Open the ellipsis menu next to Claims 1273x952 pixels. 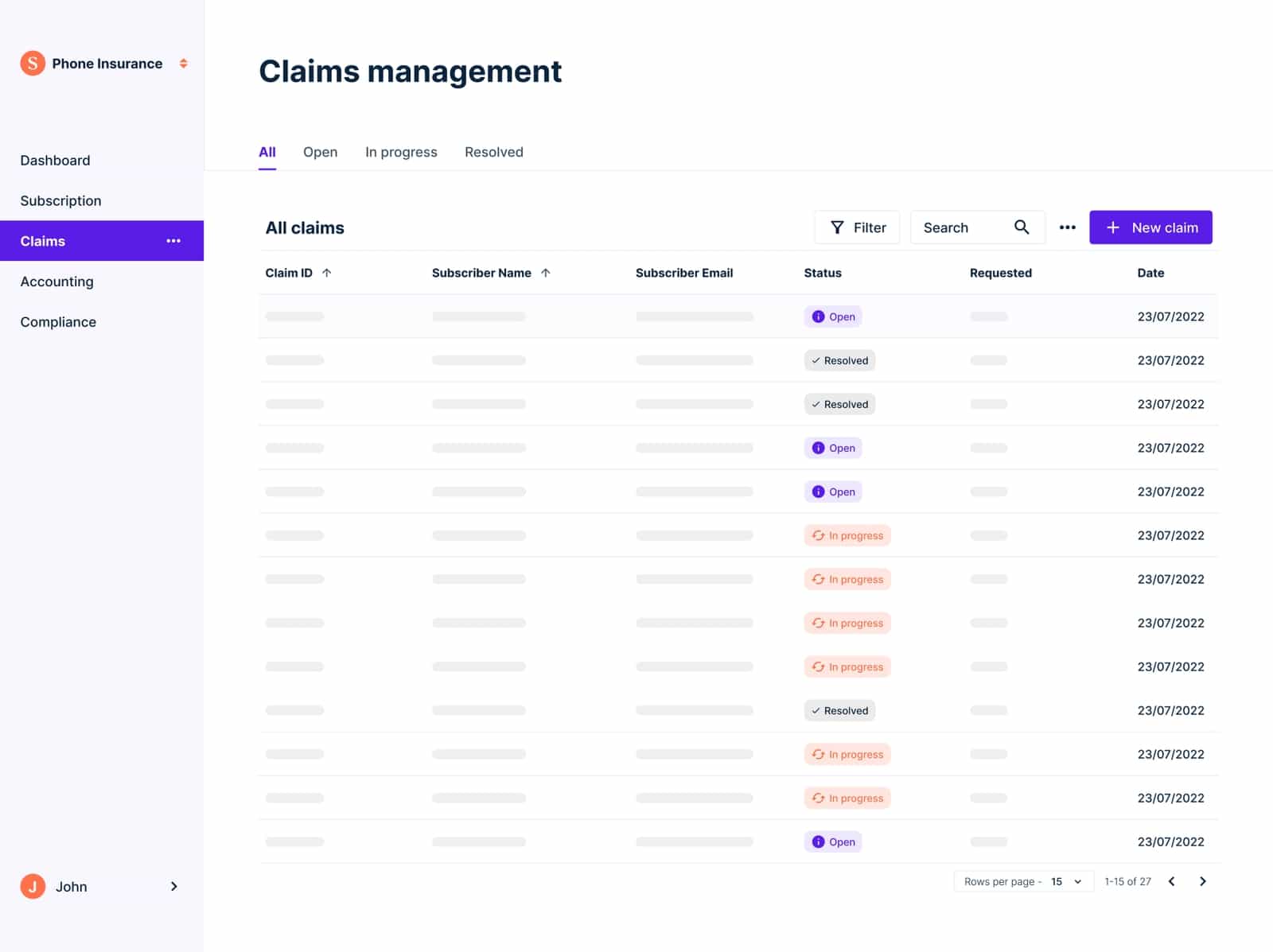coord(173,241)
